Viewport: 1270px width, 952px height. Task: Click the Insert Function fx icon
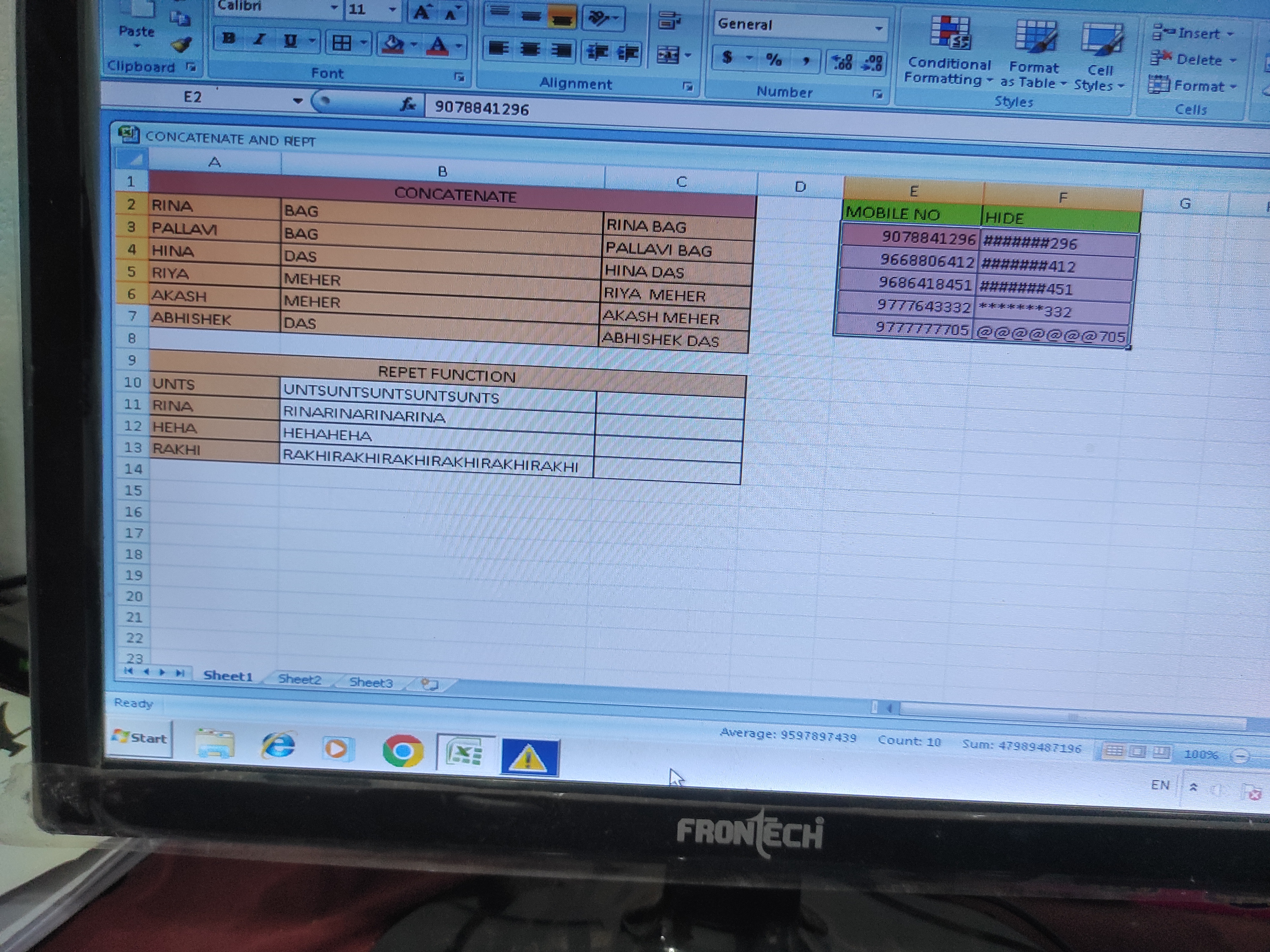click(407, 104)
